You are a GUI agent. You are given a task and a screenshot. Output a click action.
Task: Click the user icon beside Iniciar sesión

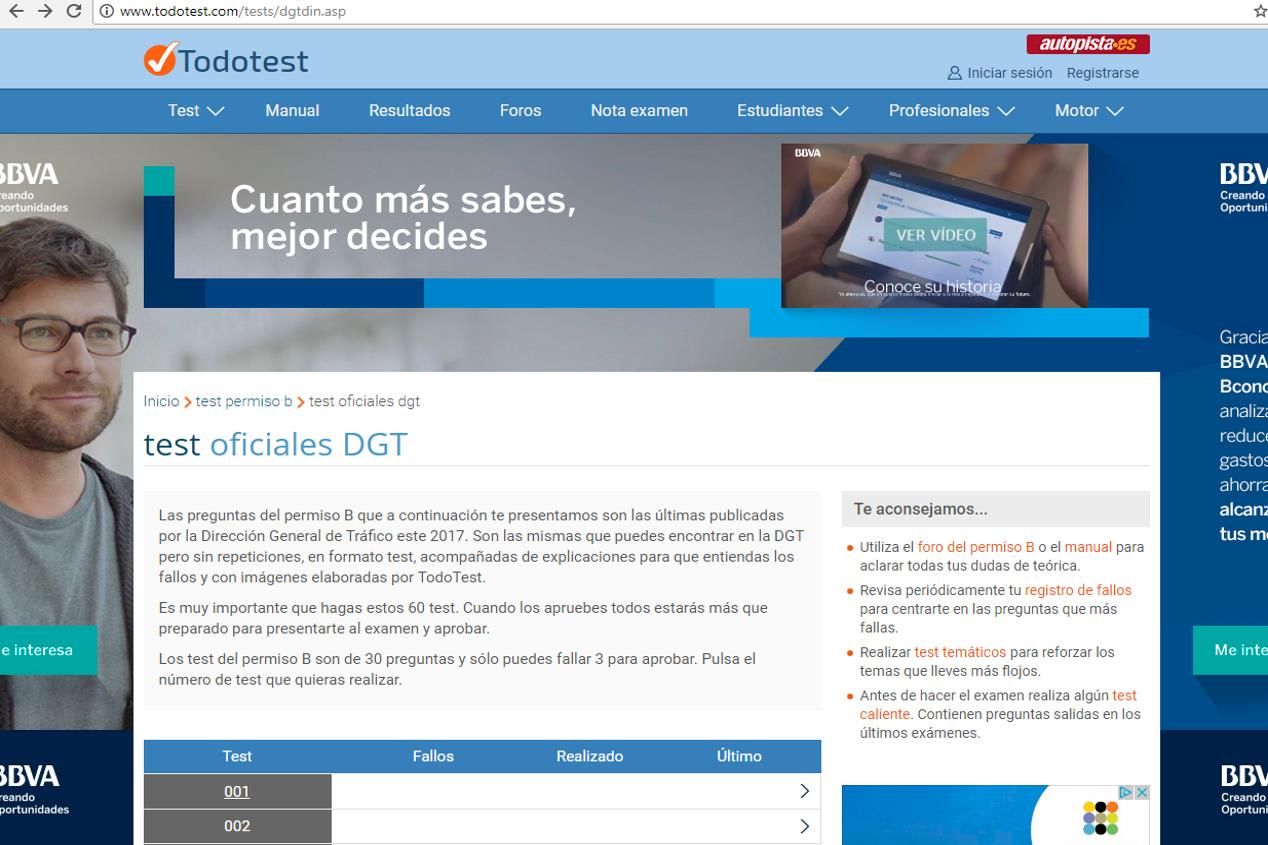954,73
